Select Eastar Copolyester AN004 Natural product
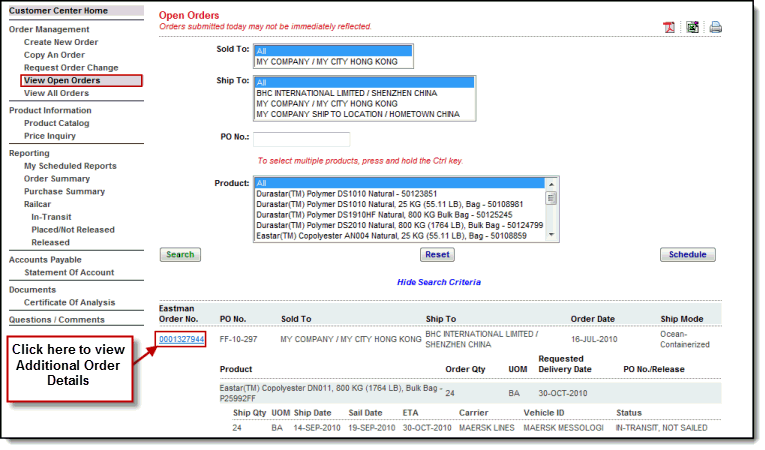 point(400,236)
